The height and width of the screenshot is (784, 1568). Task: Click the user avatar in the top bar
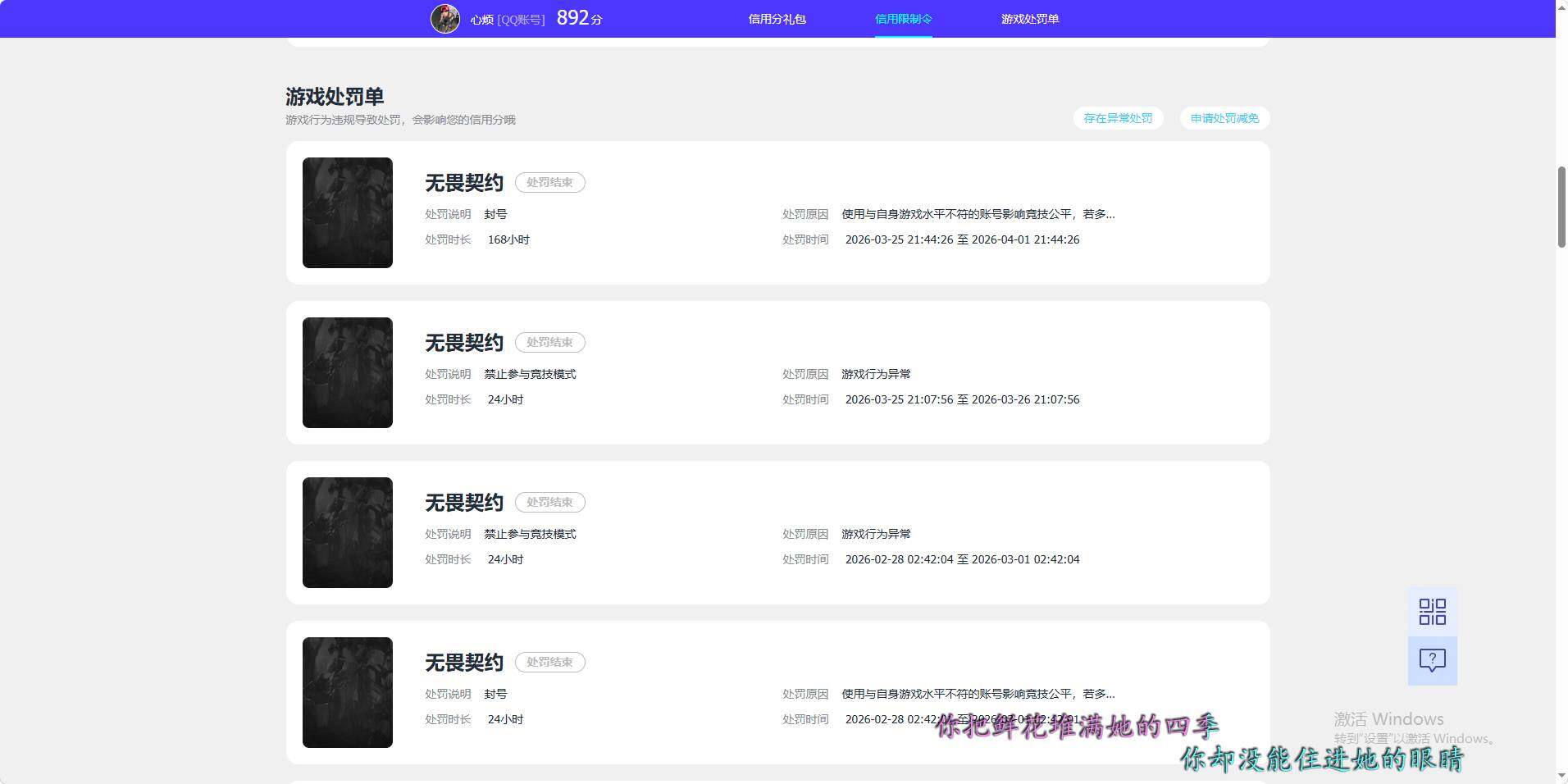pos(445,18)
